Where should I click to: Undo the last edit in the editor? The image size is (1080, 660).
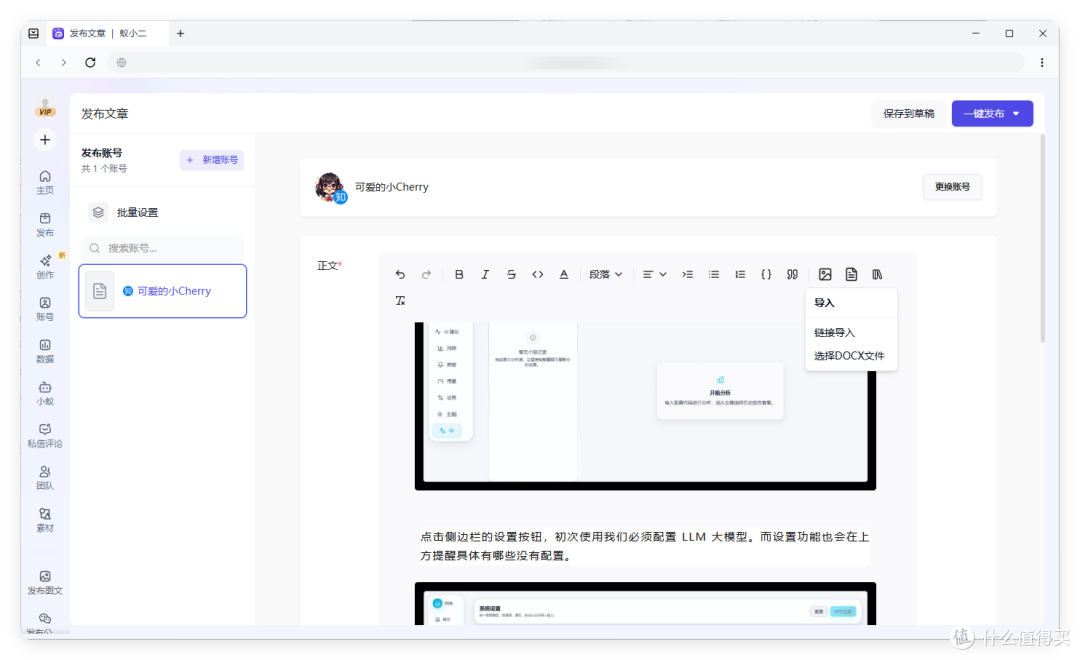click(400, 274)
